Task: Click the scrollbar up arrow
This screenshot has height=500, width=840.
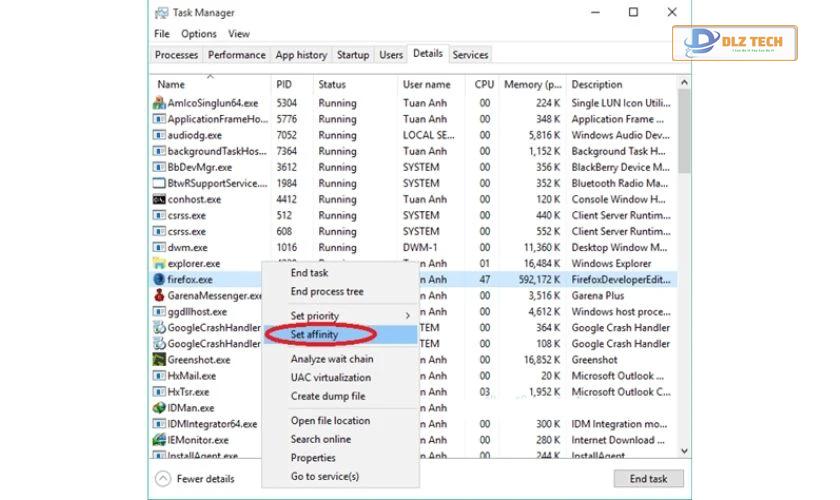Action: click(684, 82)
